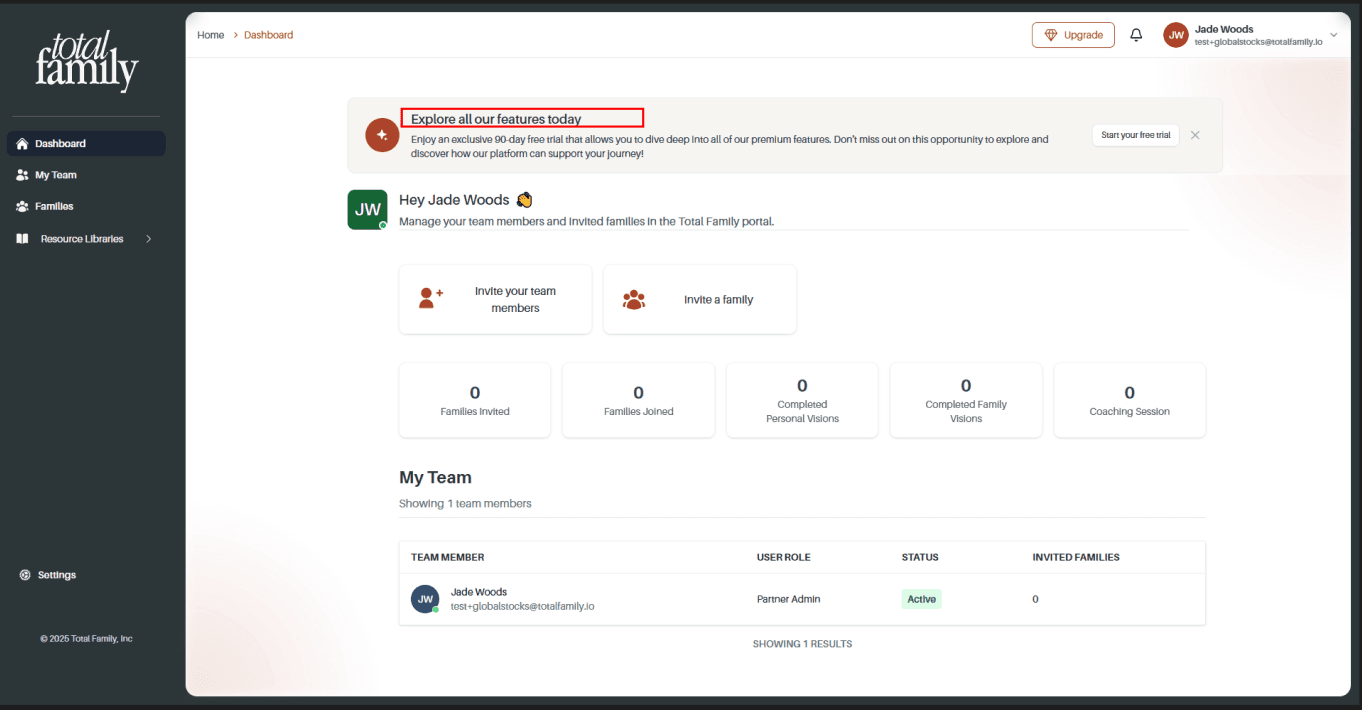Select the Jade Woods team member row
Image resolution: width=1362 pixels, height=710 pixels.
[x=802, y=599]
